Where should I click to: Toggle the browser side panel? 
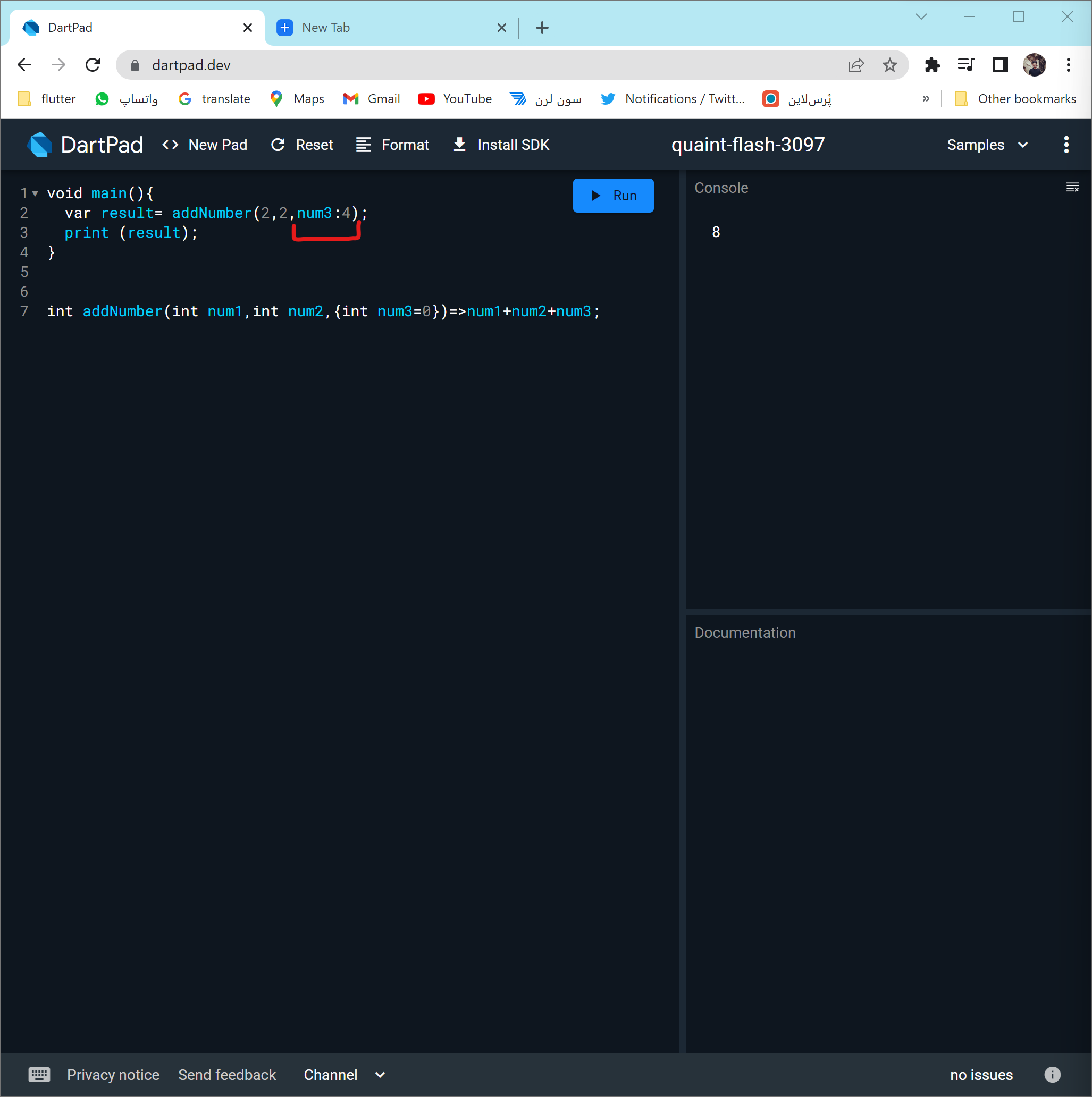point(1000,65)
